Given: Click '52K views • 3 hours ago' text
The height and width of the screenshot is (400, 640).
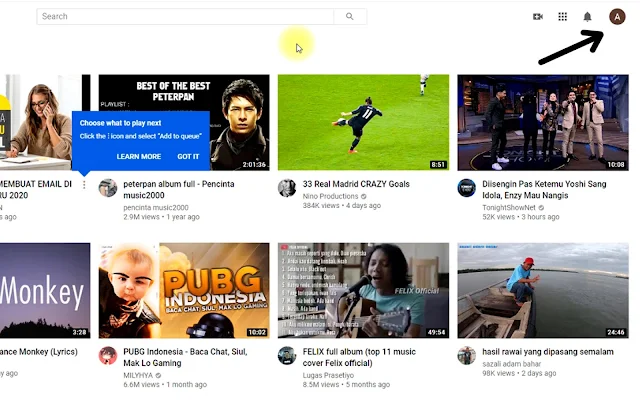Looking at the screenshot, I should pyautogui.click(x=520, y=217).
